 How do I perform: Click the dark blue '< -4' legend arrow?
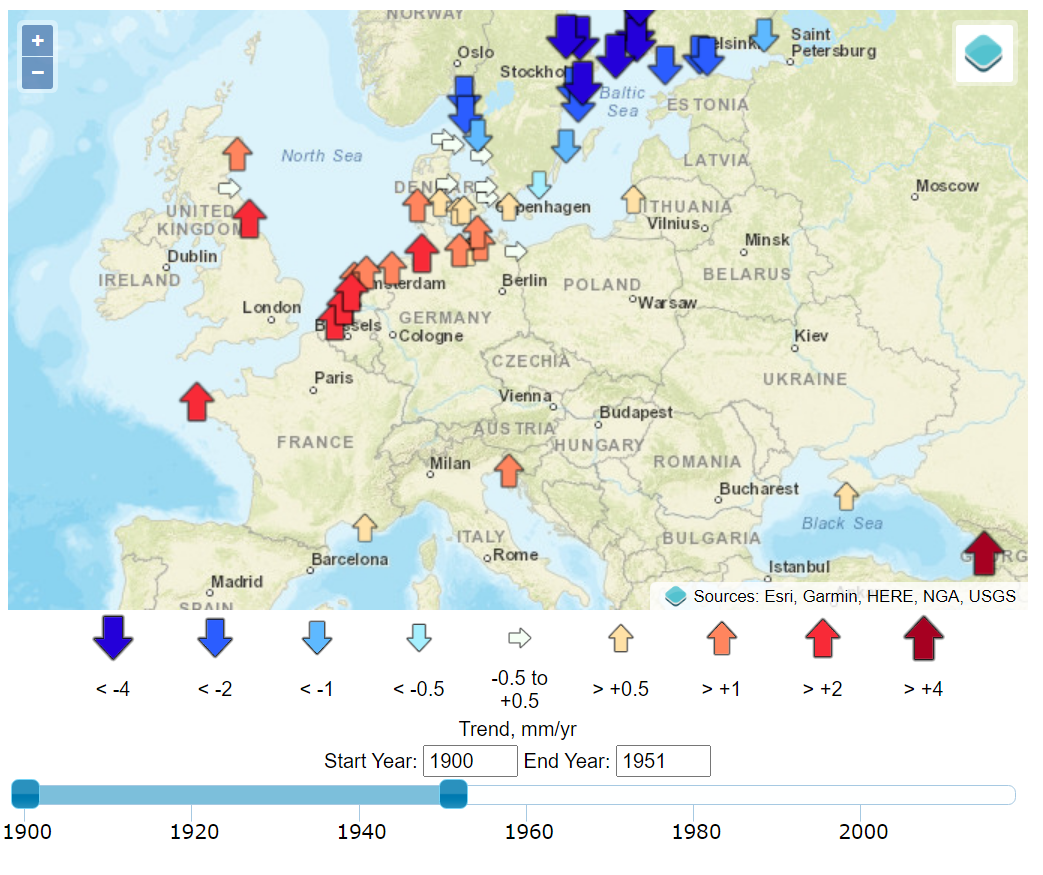tap(113, 638)
